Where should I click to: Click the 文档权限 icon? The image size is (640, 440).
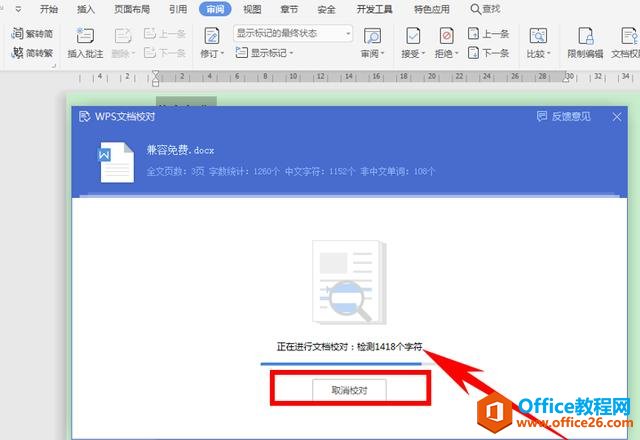pos(629,36)
